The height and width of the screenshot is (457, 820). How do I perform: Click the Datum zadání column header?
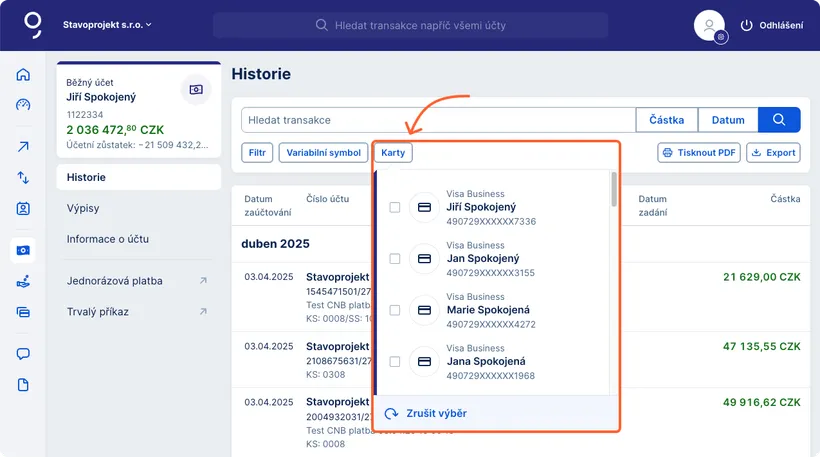(653, 205)
